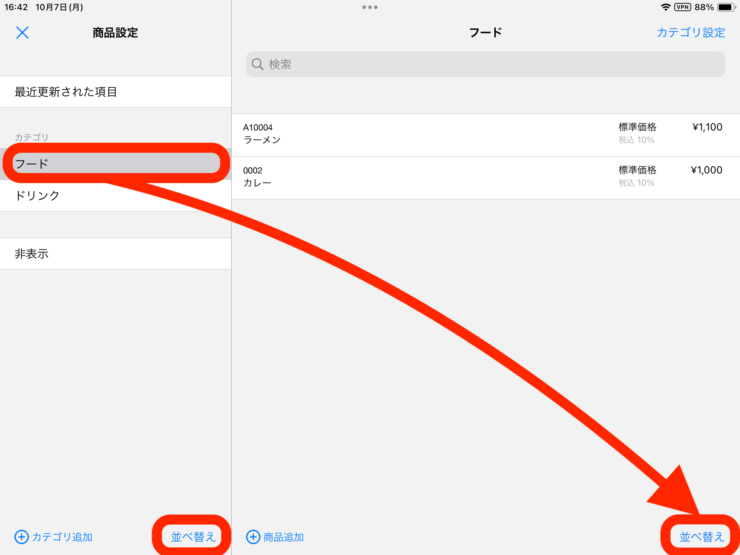Open the 非表示 section
The image size is (740, 555).
click(116, 254)
